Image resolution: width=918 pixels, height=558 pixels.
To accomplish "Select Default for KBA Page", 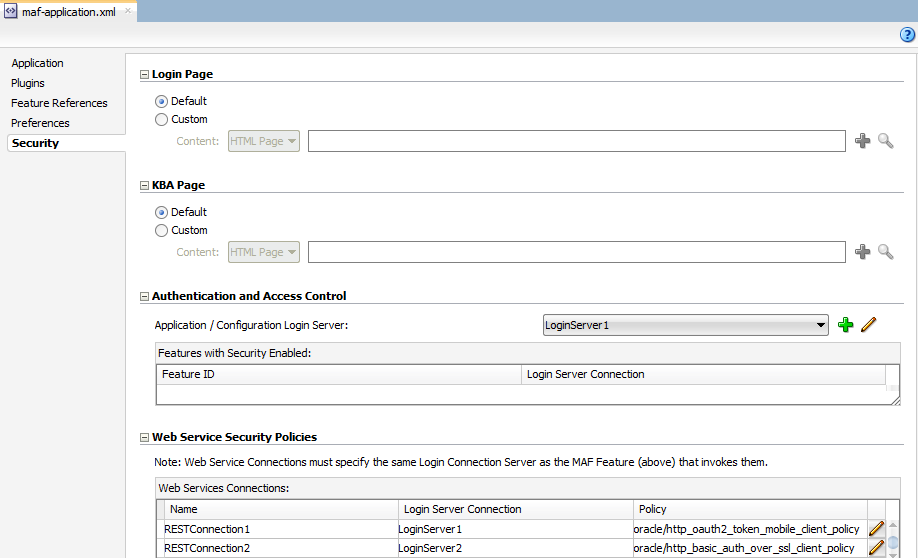I will 161,213.
